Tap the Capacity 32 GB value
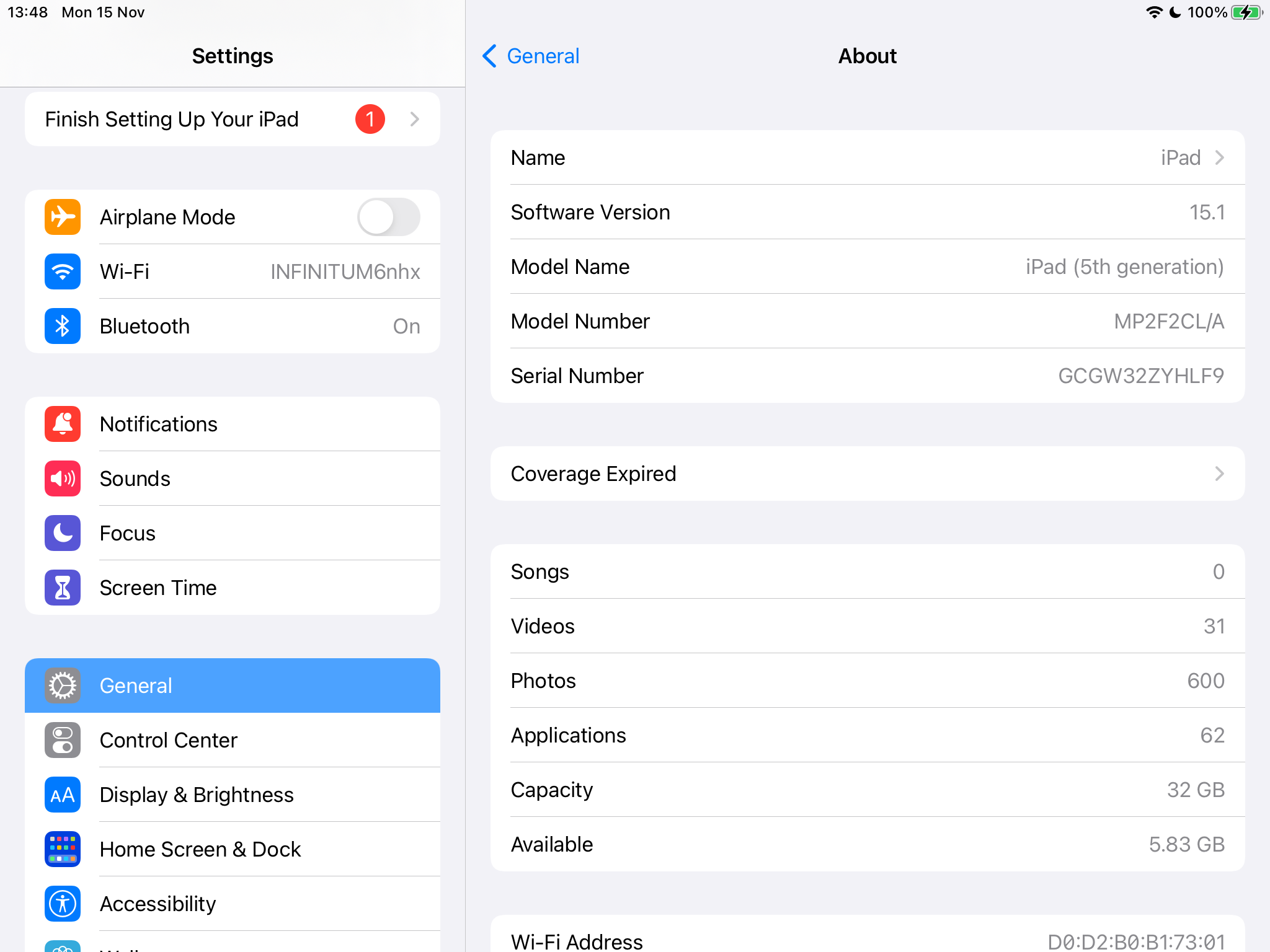The image size is (1270, 952). pyautogui.click(x=1196, y=790)
